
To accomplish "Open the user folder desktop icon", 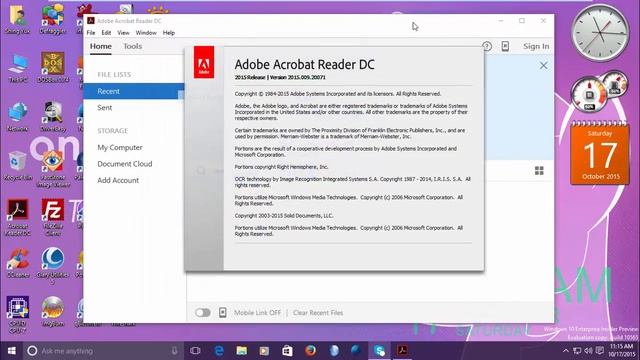I will click(18, 19).
